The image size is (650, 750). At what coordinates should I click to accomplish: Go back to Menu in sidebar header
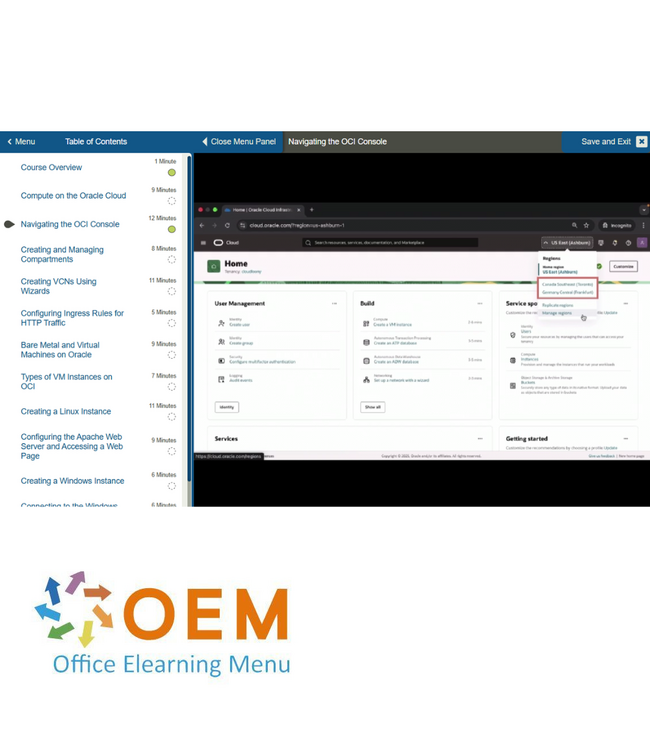tap(20, 142)
